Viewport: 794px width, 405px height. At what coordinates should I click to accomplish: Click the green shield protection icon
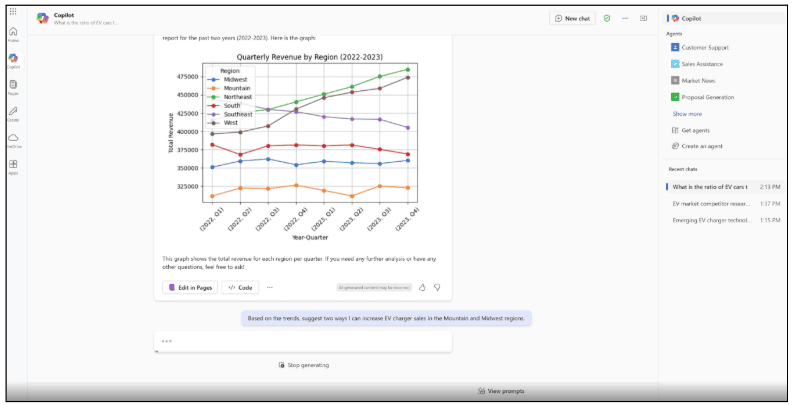[x=607, y=18]
